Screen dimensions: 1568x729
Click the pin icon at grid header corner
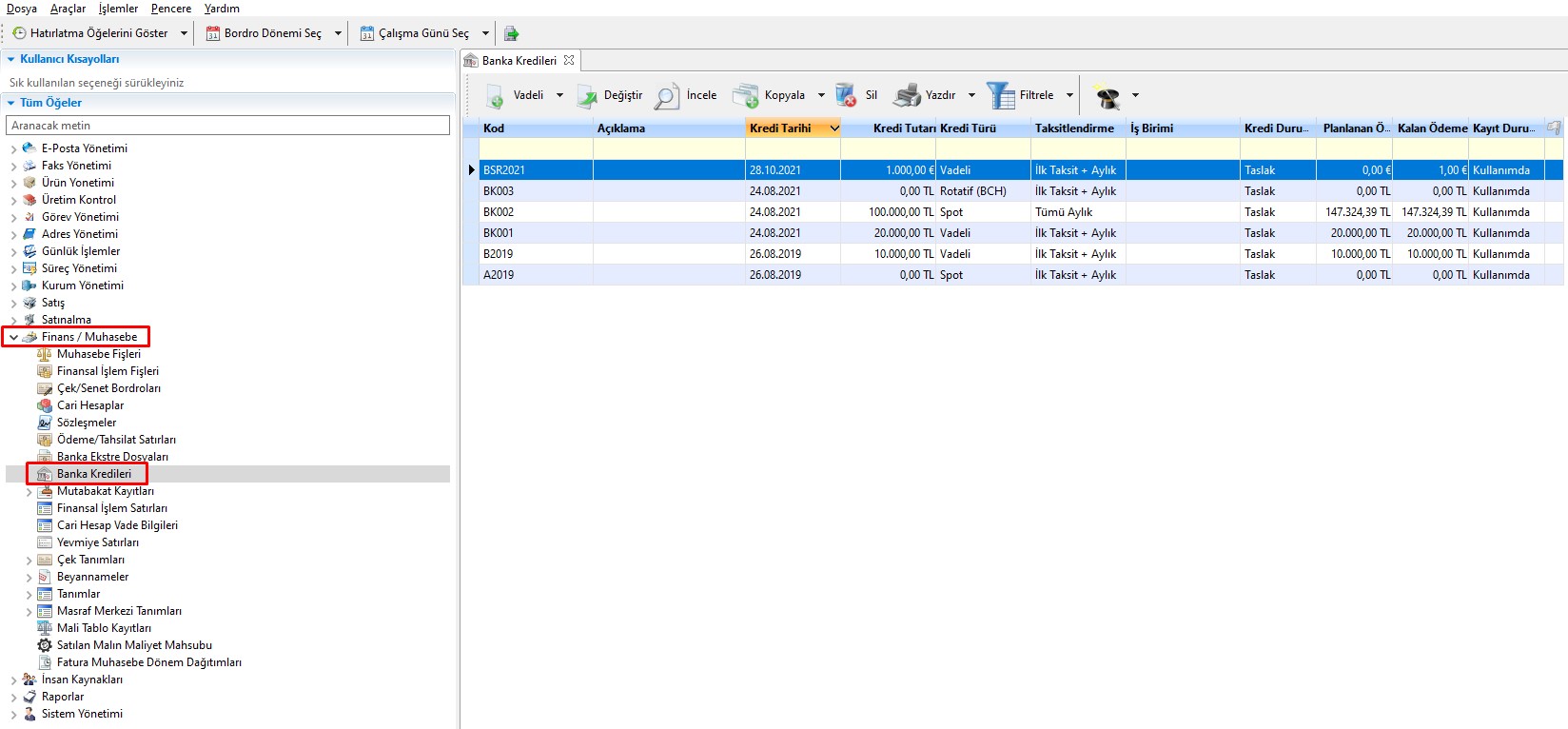(1554, 128)
